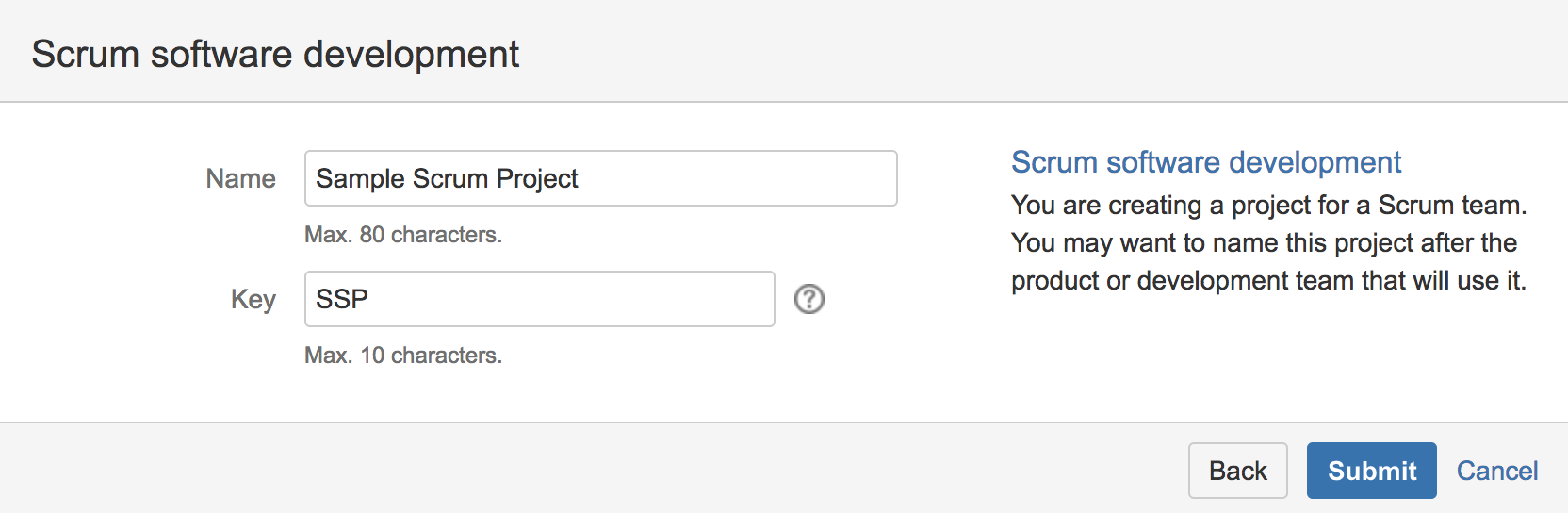Click the SSP text in the Key field
This screenshot has width=1568, height=513.
pos(342,299)
